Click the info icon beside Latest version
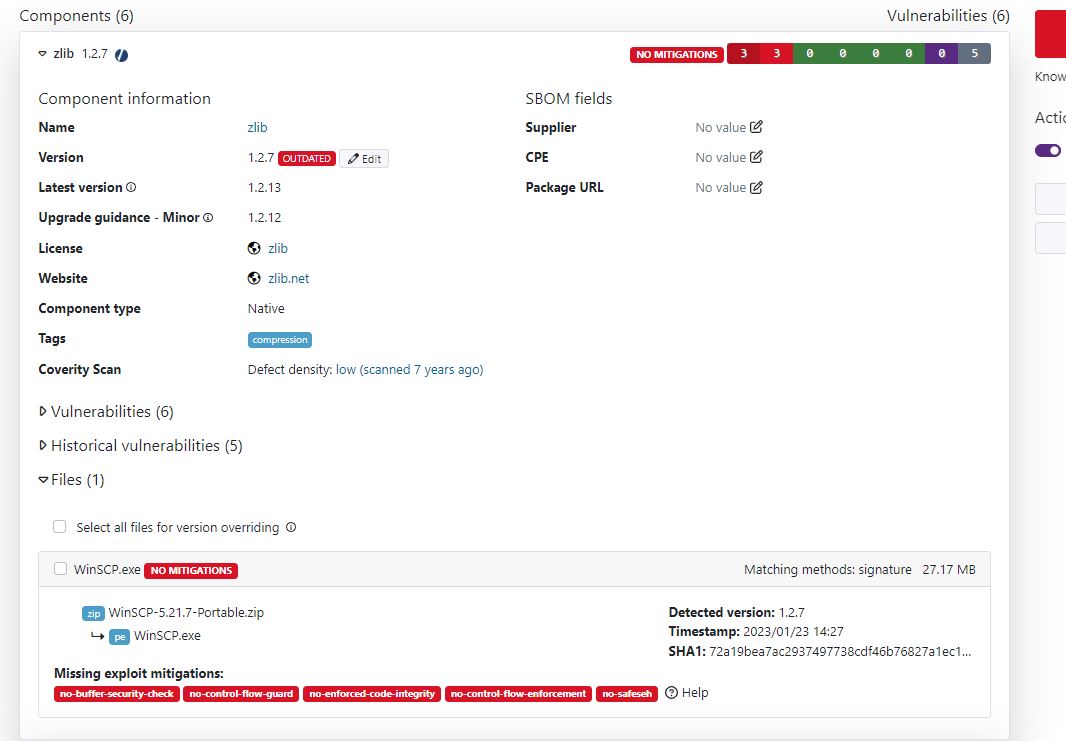This screenshot has width=1066, height=741. coord(131,187)
